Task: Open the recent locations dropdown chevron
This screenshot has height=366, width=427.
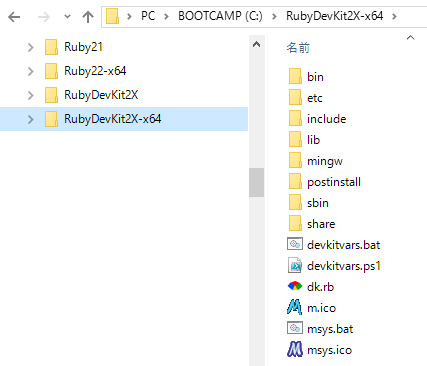Action: [x=67, y=16]
